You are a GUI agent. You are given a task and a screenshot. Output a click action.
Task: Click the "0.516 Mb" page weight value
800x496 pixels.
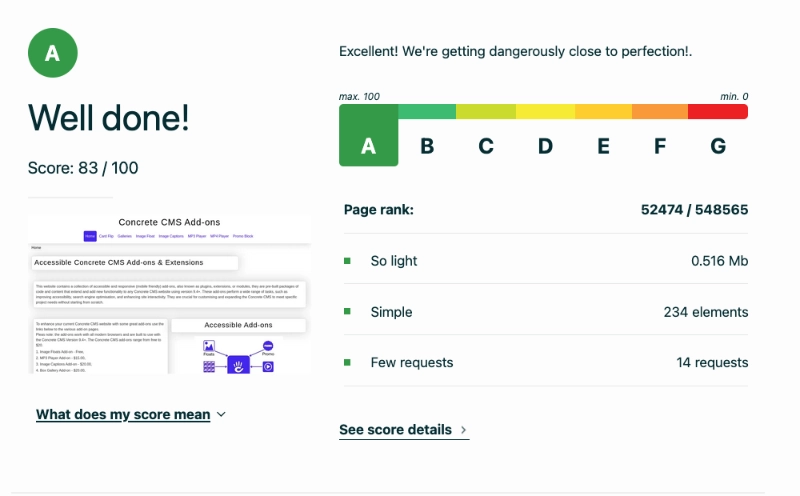[x=719, y=261]
